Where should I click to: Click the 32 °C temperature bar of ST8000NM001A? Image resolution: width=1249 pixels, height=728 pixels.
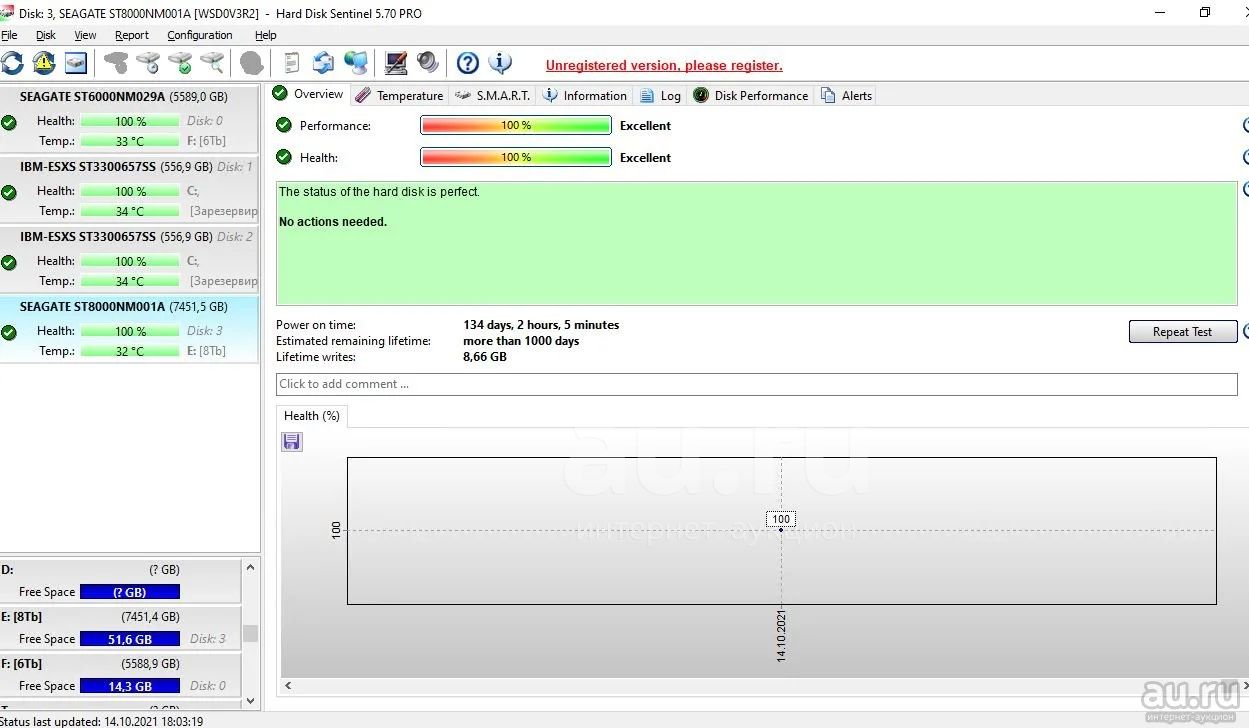point(130,351)
